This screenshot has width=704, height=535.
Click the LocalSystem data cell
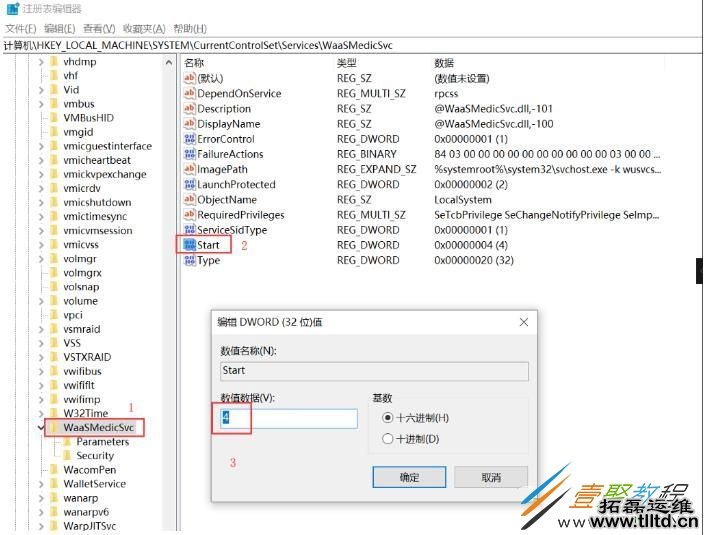click(x=462, y=200)
